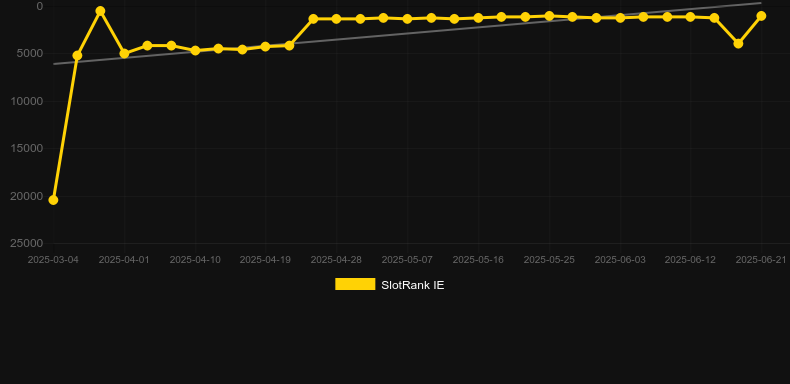Screen dimensions: 790x384
Task: Click the early peak data point near rank 0
Action: pyautogui.click(x=100, y=11)
